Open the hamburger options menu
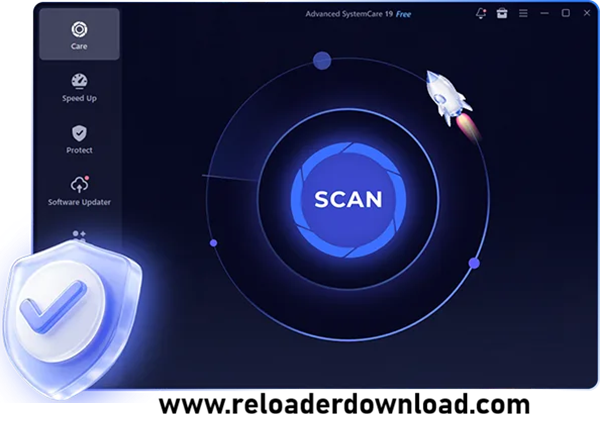Screen dimensions: 600x422 (523, 13)
